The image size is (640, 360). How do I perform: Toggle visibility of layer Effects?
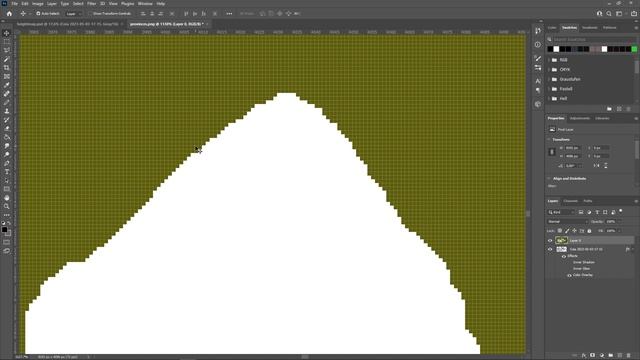[564, 256]
